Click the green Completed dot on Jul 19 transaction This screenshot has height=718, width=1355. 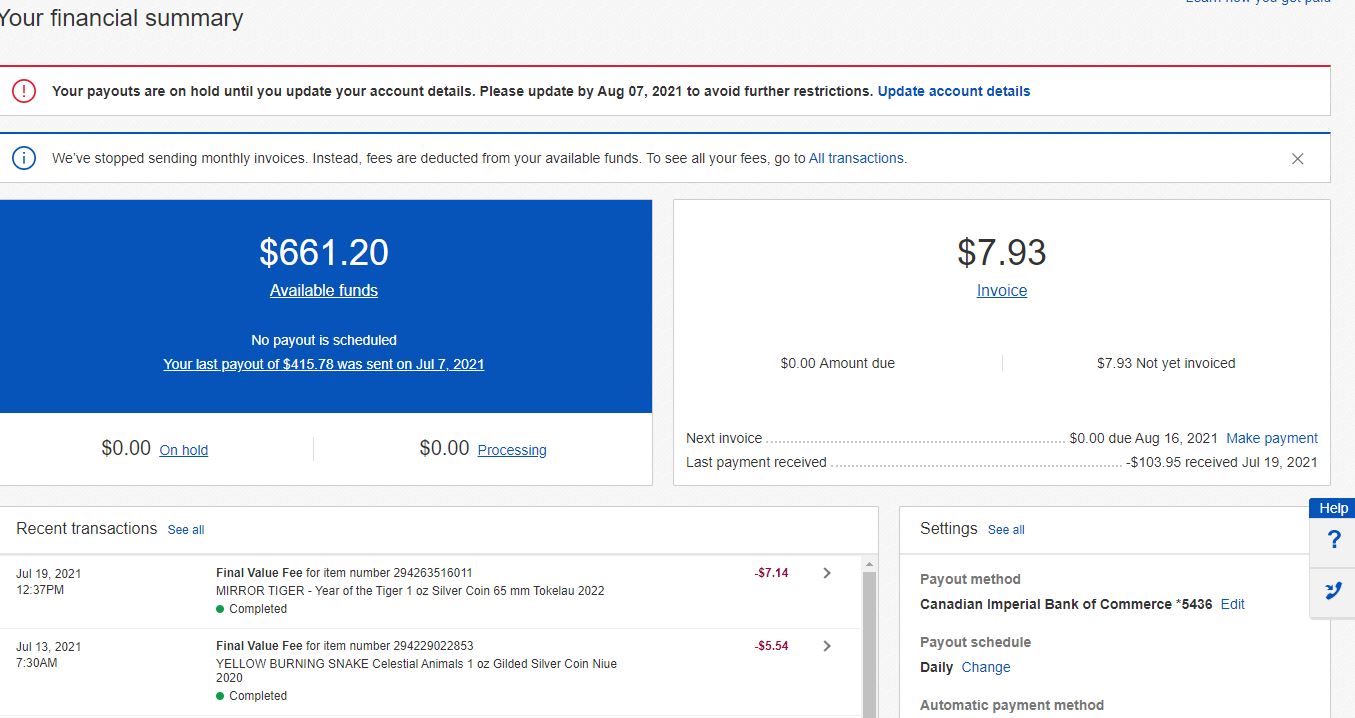(222, 608)
